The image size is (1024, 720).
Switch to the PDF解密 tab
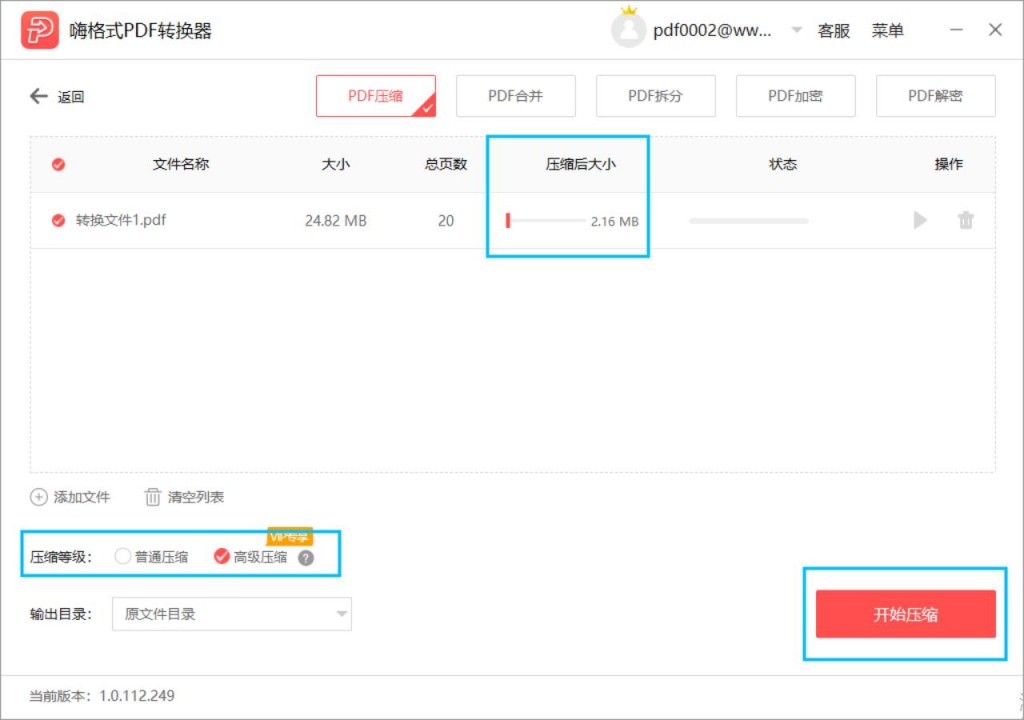pyautogui.click(x=935, y=96)
